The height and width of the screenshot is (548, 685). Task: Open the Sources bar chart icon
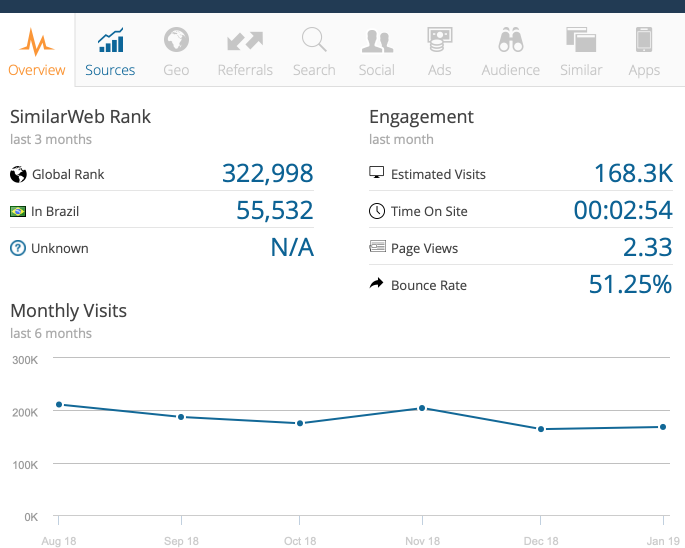tap(111, 40)
